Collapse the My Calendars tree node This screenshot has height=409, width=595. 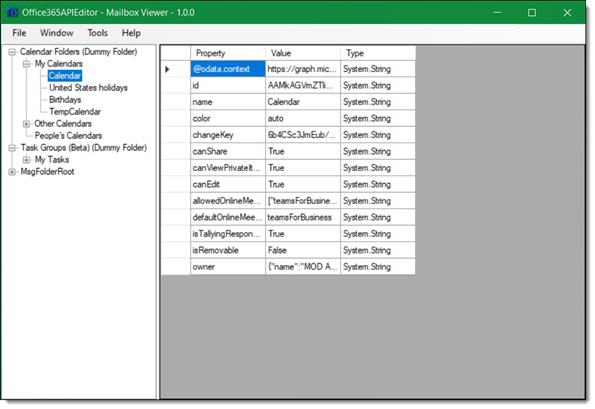pyautogui.click(x=26, y=64)
